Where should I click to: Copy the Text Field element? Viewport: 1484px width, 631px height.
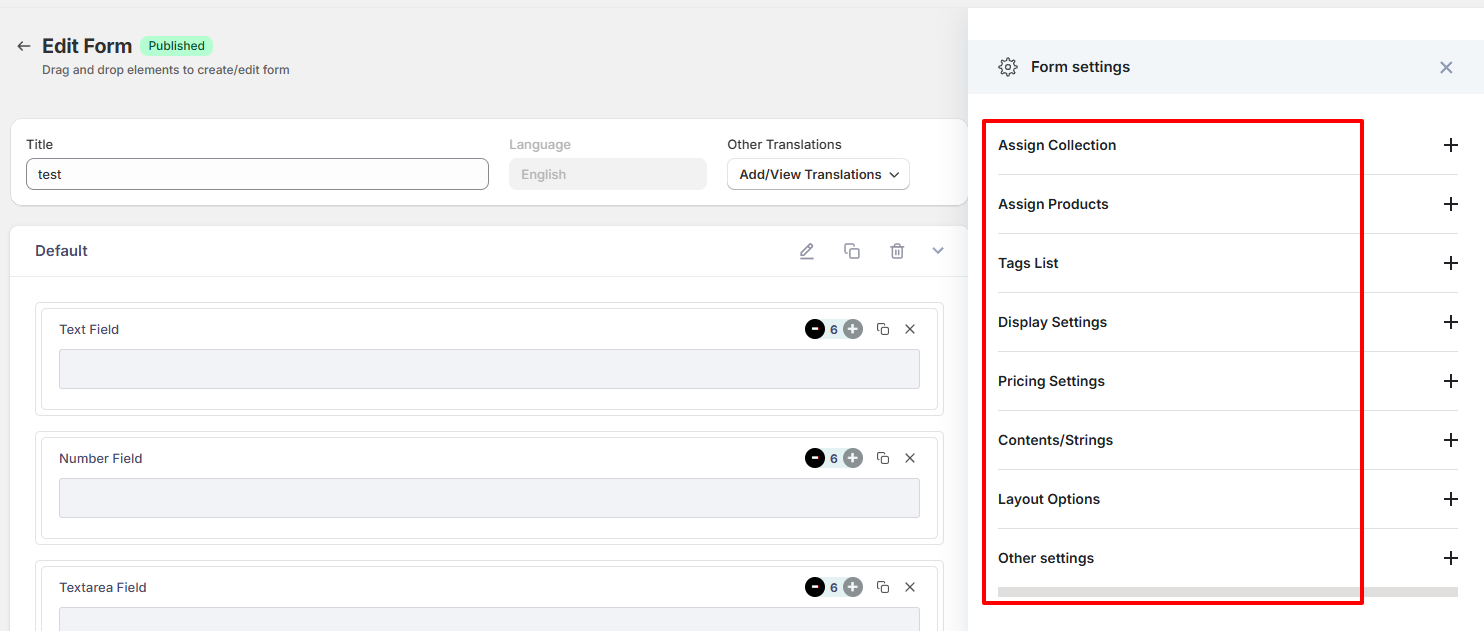tap(883, 329)
